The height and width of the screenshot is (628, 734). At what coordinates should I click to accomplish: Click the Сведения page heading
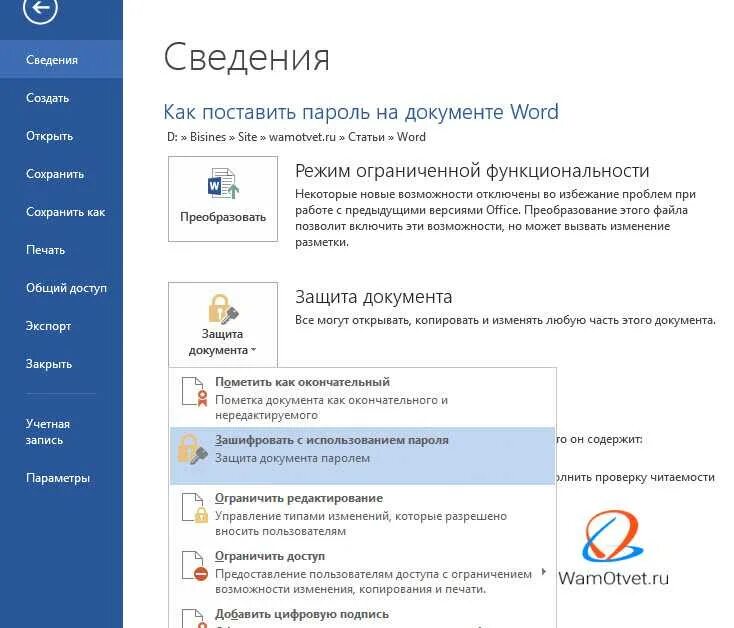[246, 57]
